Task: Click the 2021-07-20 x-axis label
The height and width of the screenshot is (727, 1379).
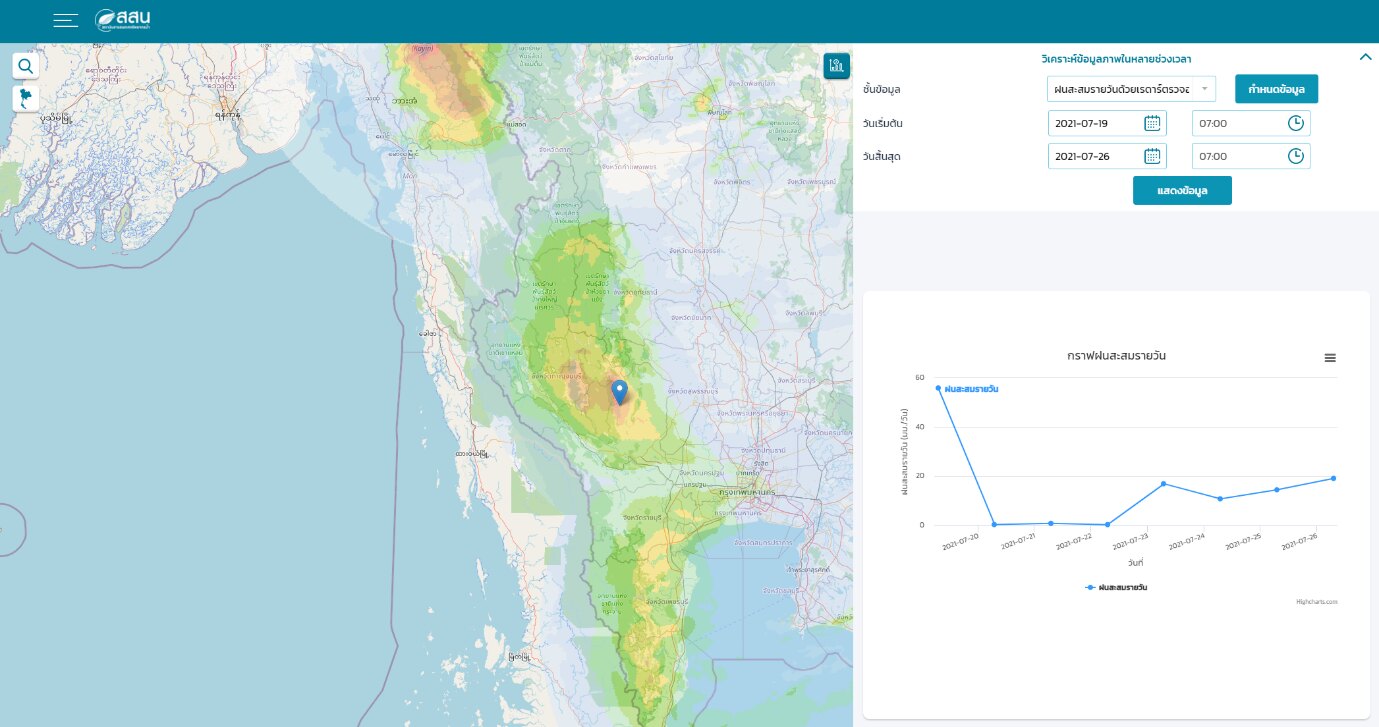Action: click(961, 542)
